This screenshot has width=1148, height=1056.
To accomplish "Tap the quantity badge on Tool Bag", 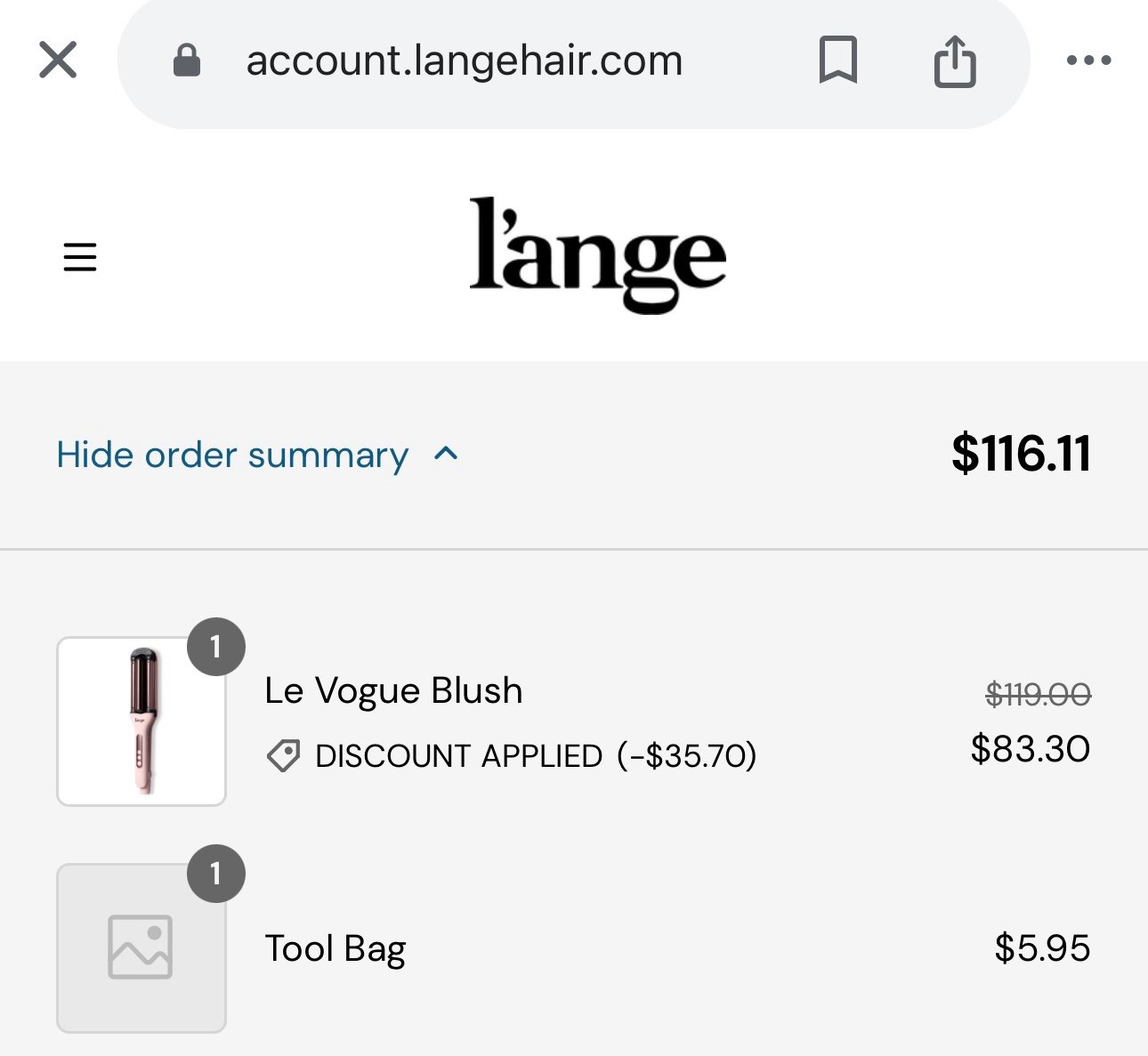I will [215, 874].
